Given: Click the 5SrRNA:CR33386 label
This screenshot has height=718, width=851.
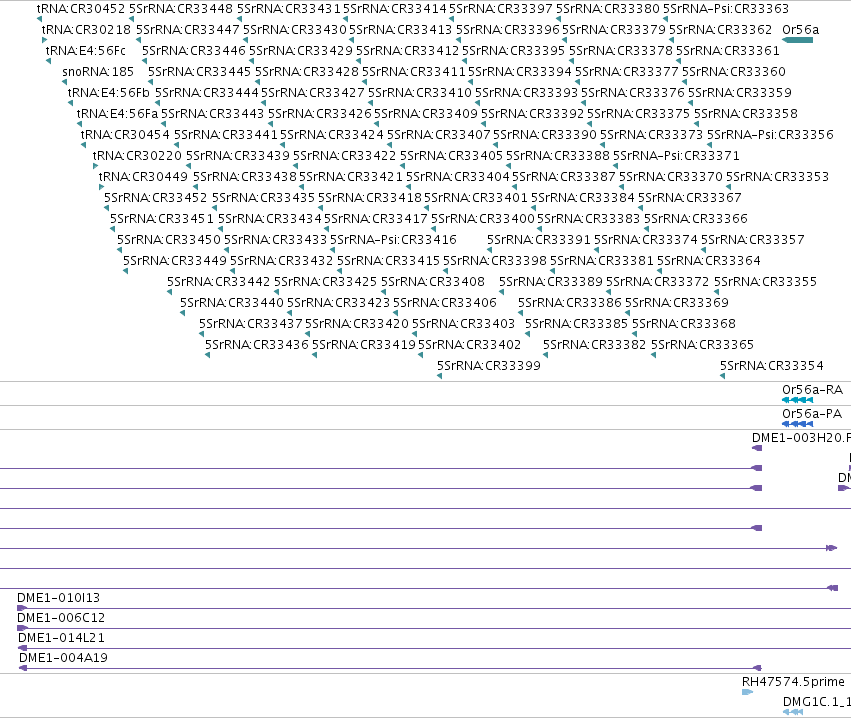Looking at the screenshot, I should [570, 303].
